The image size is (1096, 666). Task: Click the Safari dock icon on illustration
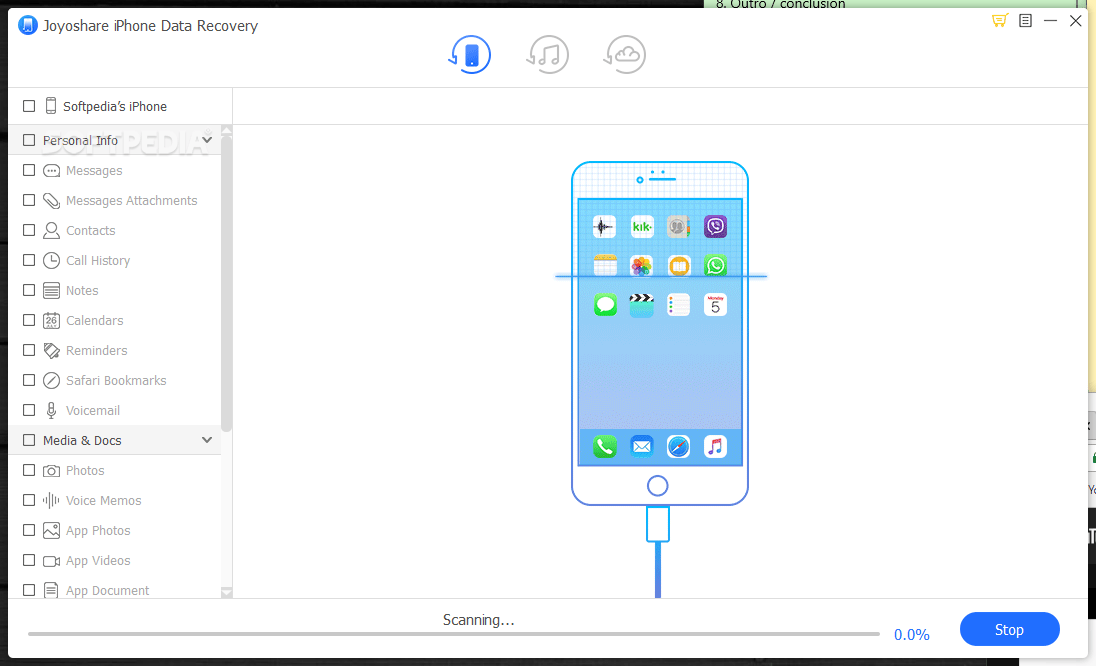[679, 447]
